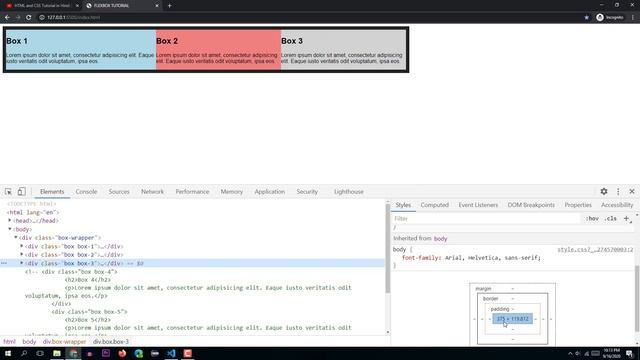640x360 pixels.
Task: Open Firefox from the taskbar
Action: click(122, 353)
